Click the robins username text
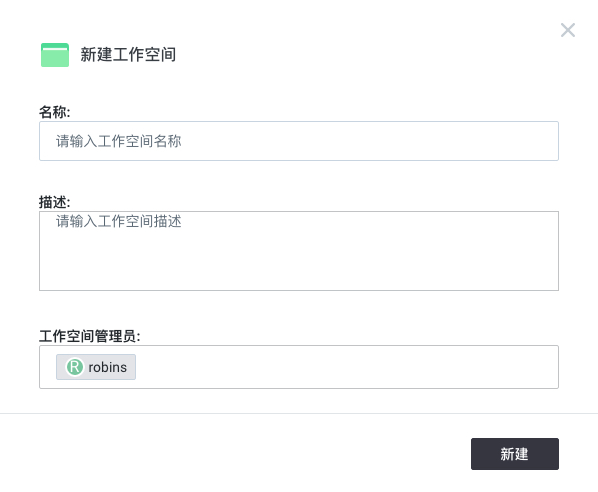Image resolution: width=598 pixels, height=492 pixels. point(108,367)
